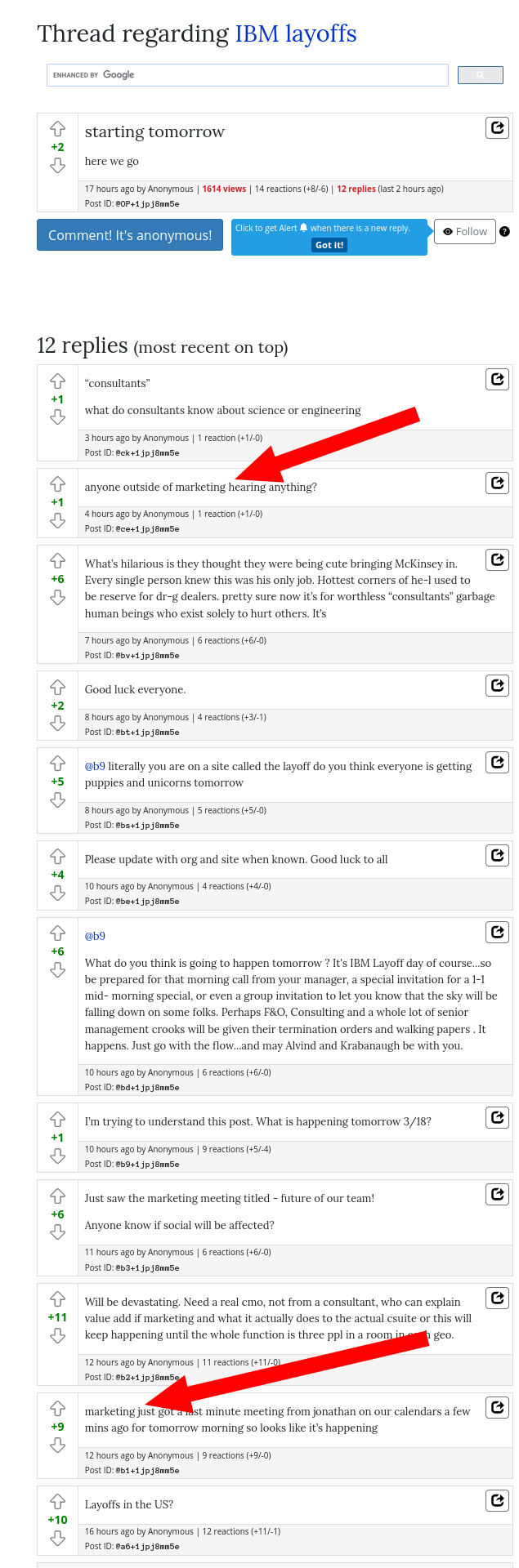The height and width of the screenshot is (1568, 519).
Task: Open the IBM layoffs link in title
Action: 296,33
